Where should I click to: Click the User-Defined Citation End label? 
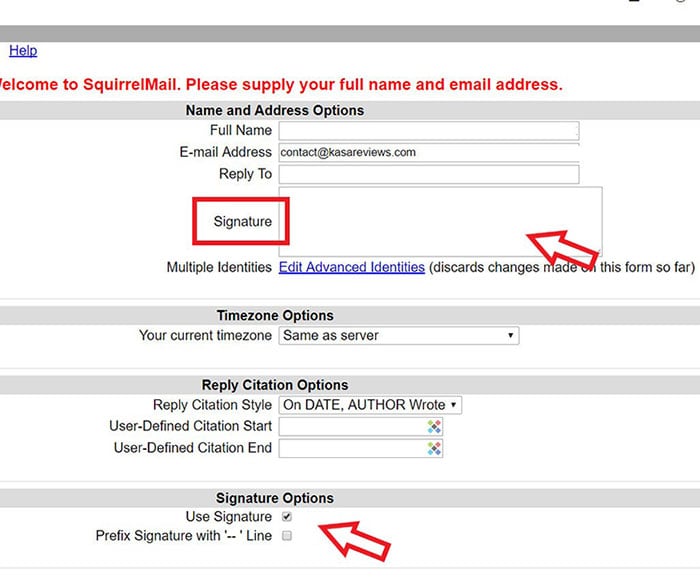tap(193, 448)
